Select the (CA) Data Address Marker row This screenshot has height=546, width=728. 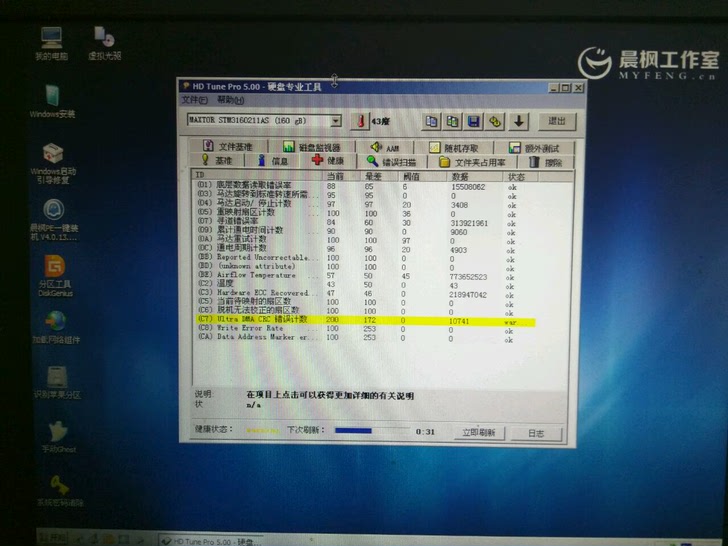(364, 338)
